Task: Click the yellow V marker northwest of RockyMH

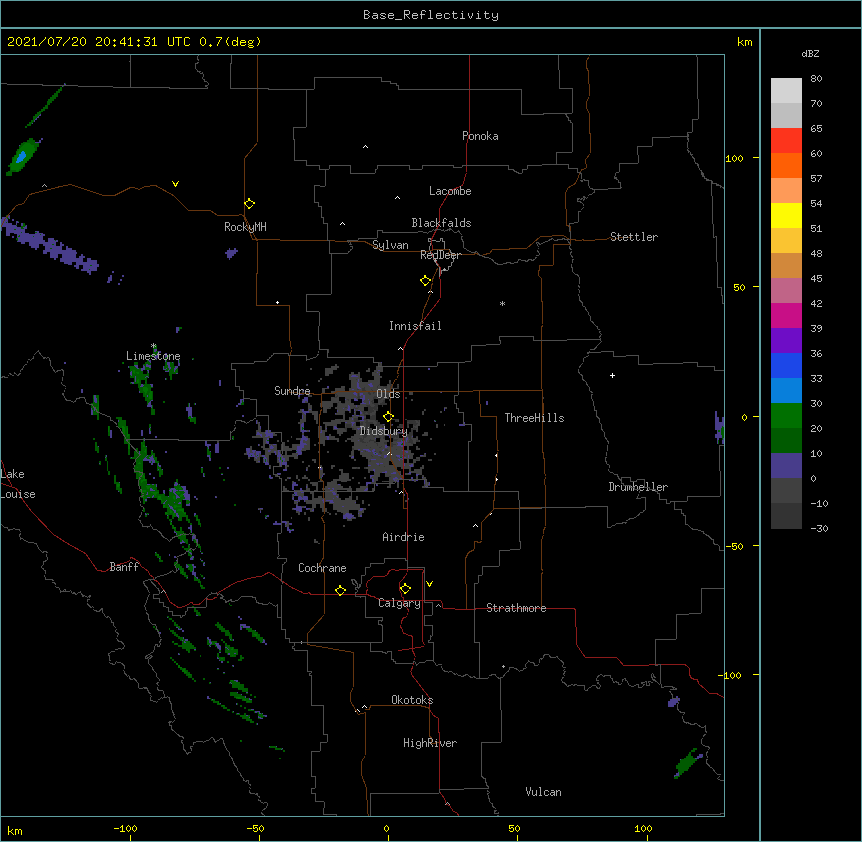Action: pyautogui.click(x=175, y=184)
